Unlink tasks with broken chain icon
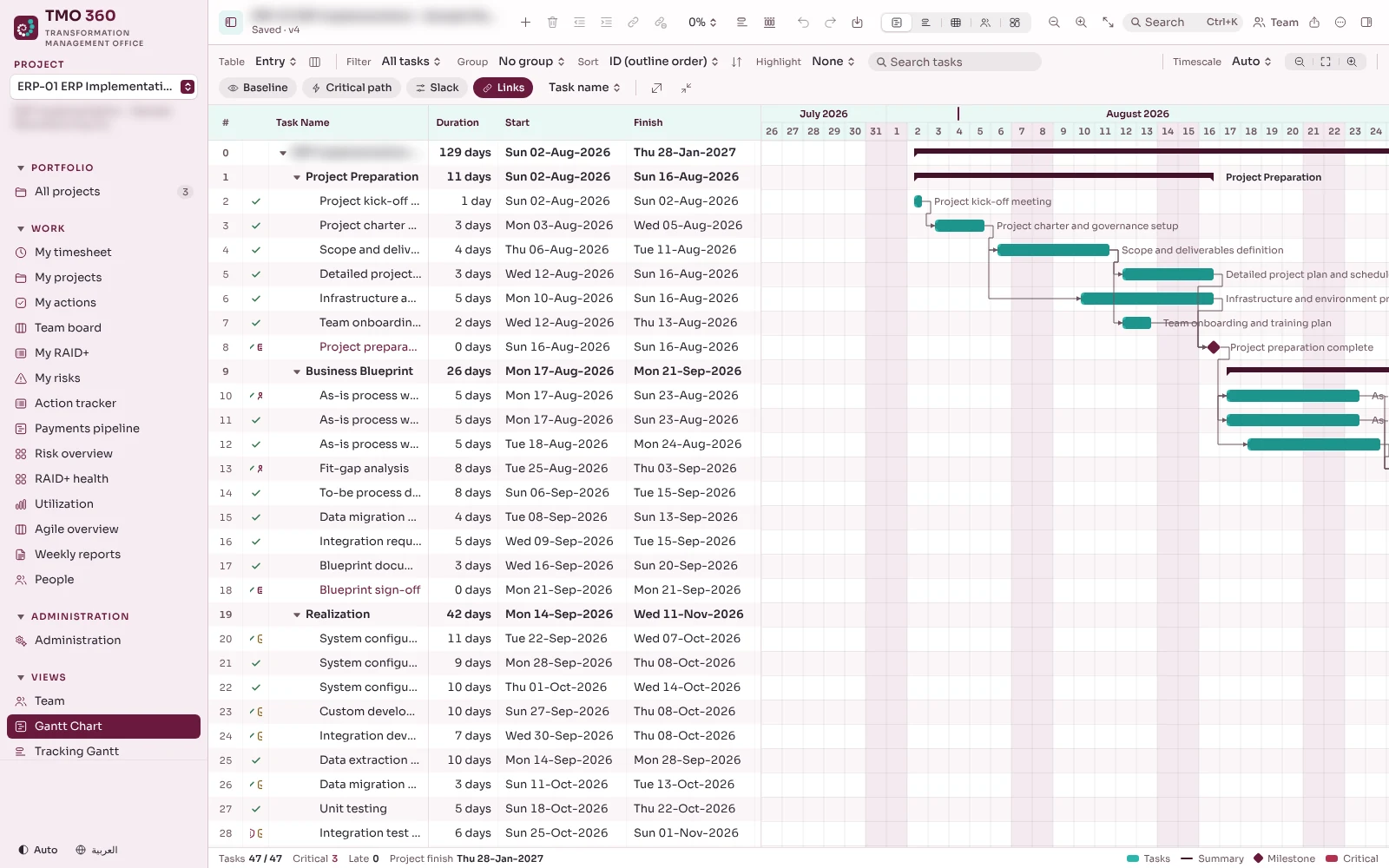Screen dimensions: 1389x868 pos(661,23)
